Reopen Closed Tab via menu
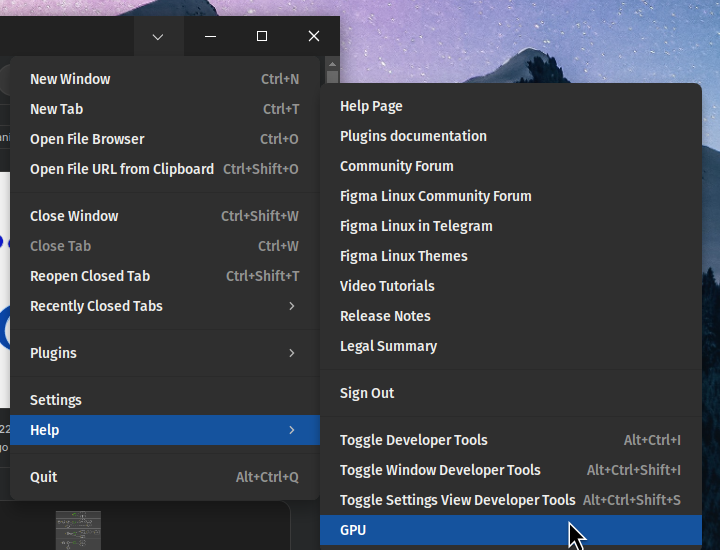Screen dimensions: 720x550 [x=90, y=276]
